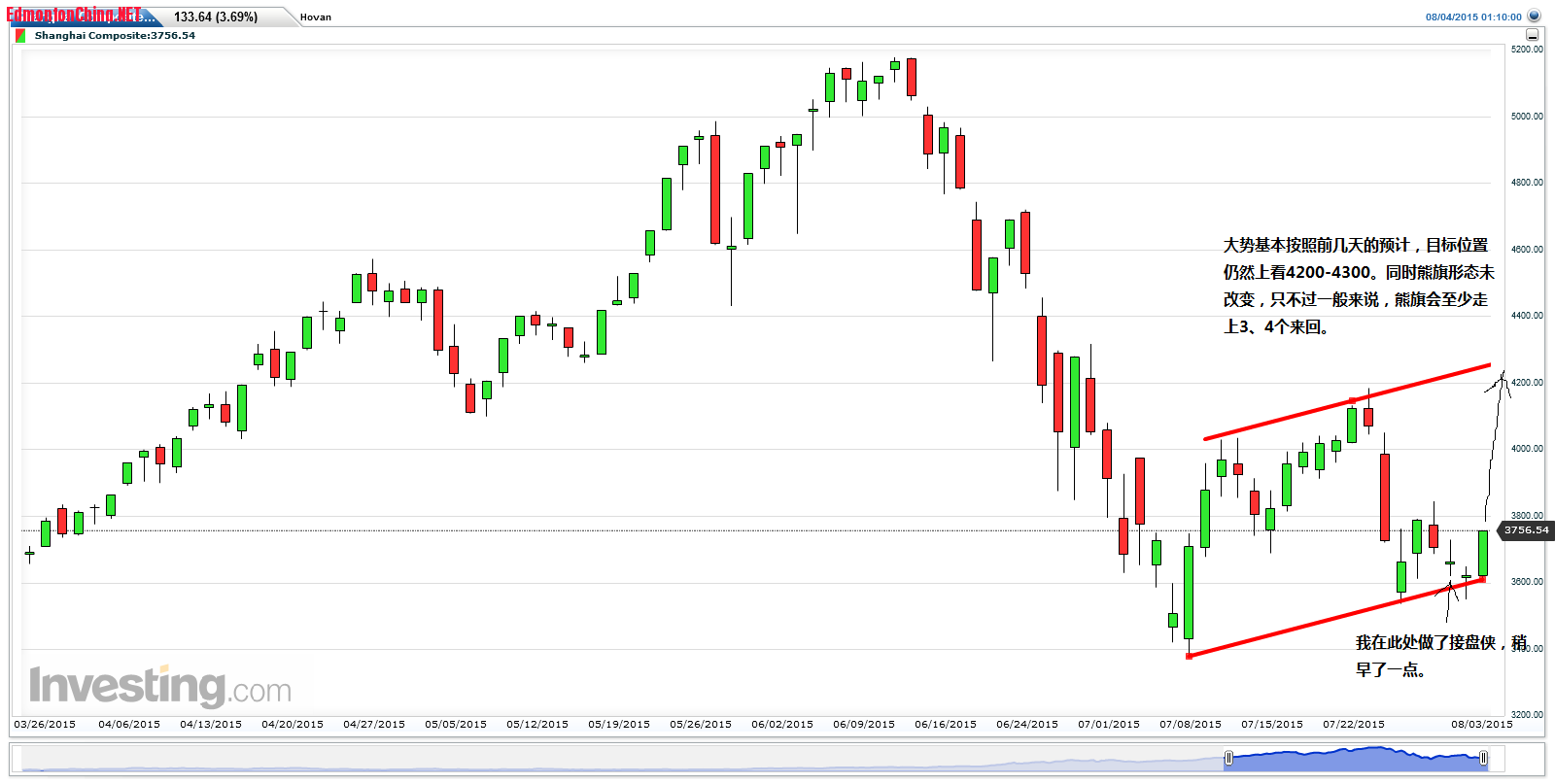Click the highlighted range in the navigator
This screenshot has width=1555, height=784.
[1356, 759]
